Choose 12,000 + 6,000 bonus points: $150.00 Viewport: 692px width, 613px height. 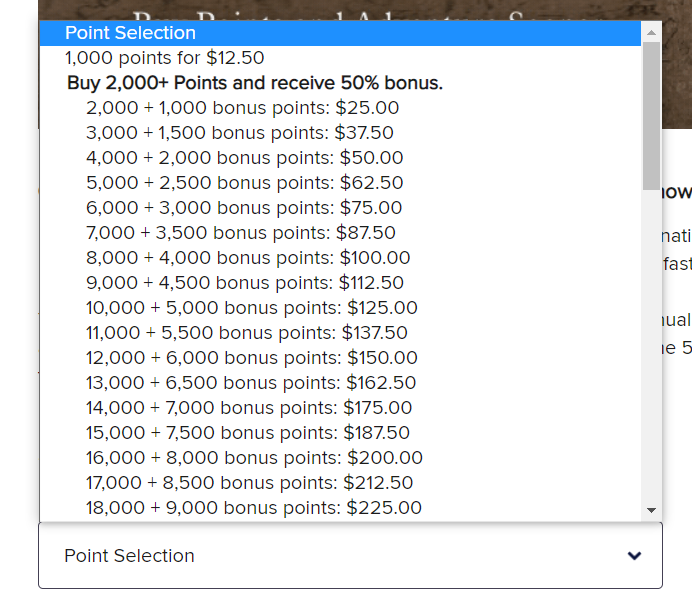[252, 358]
